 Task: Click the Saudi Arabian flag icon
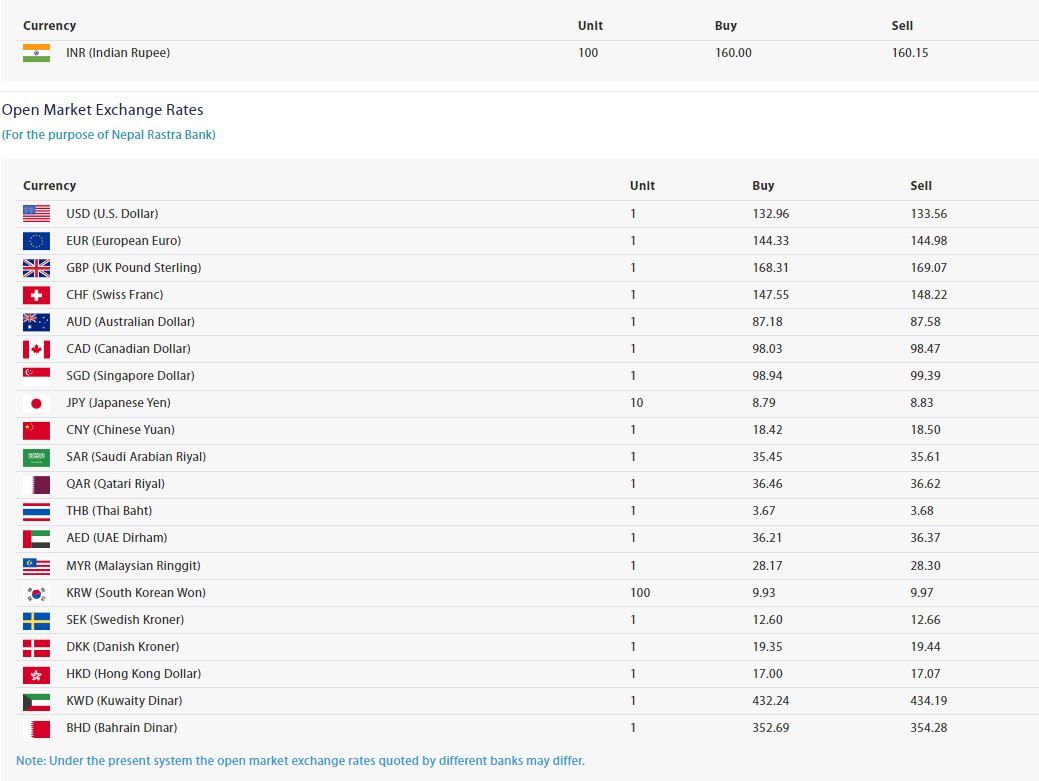36,457
